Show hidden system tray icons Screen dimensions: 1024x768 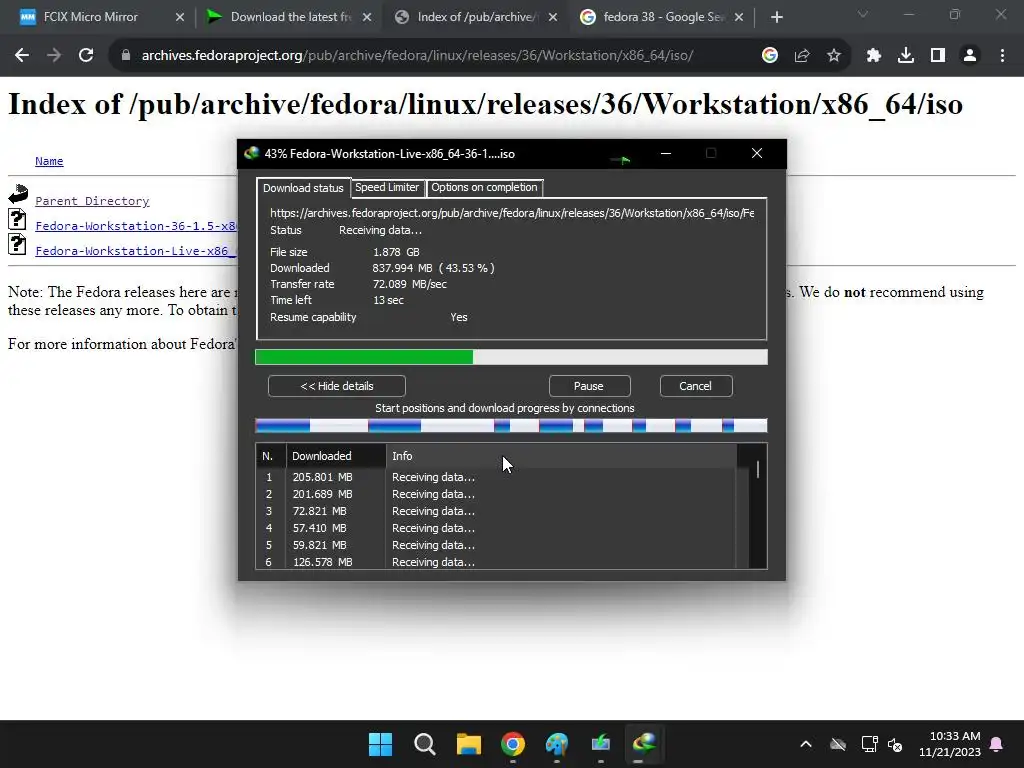806,744
